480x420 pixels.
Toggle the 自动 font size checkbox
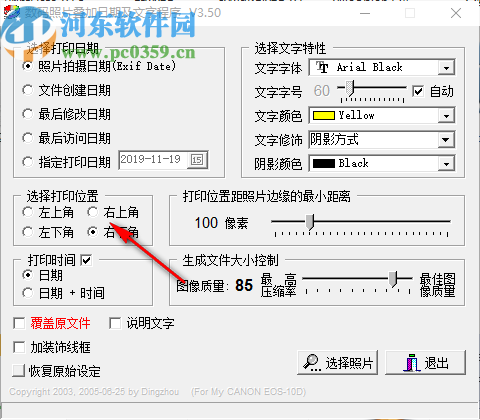(418, 91)
